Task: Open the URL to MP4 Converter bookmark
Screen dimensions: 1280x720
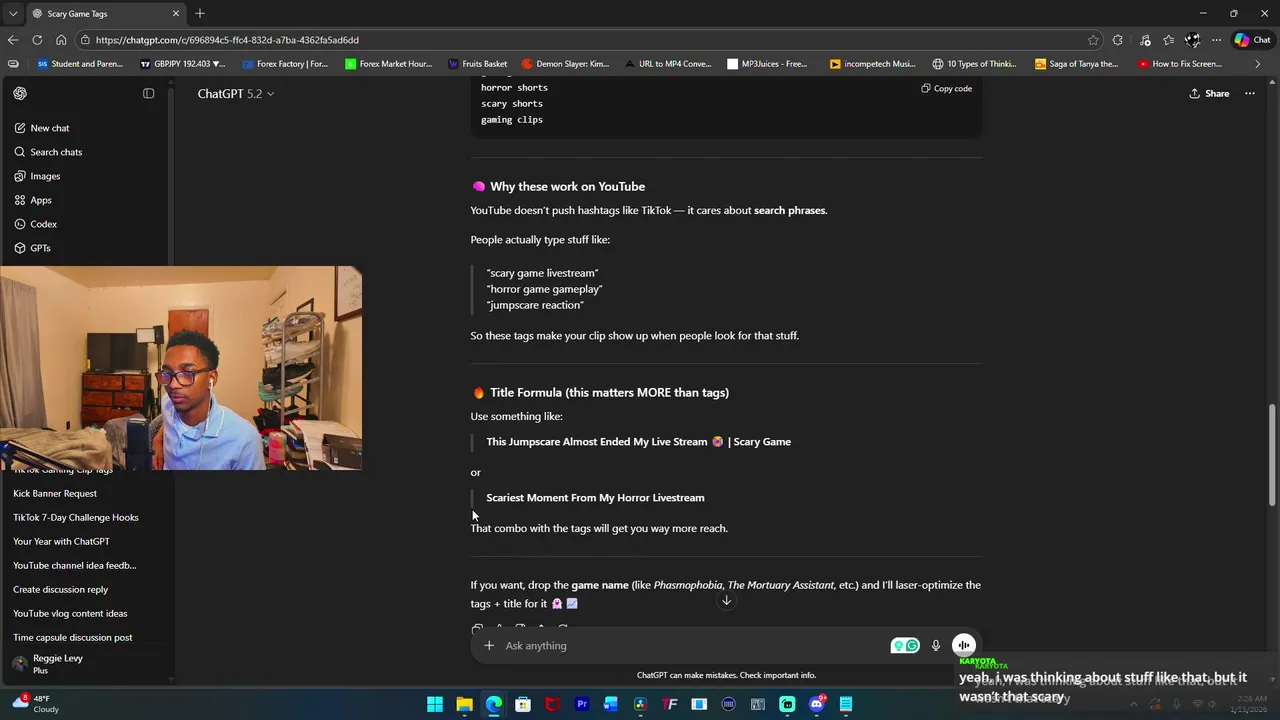Action: point(667,64)
